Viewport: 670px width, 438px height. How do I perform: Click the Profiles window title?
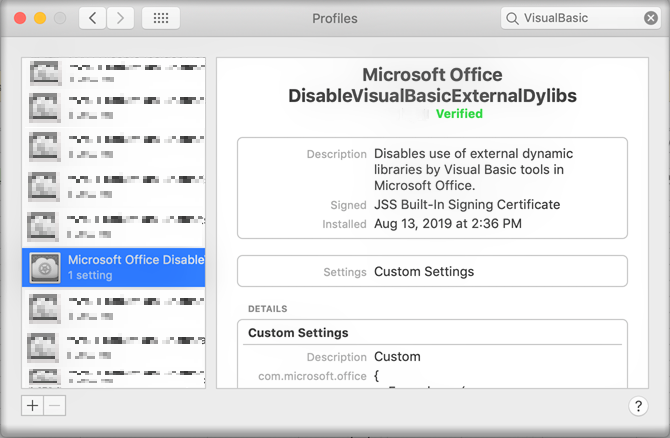coord(335,18)
